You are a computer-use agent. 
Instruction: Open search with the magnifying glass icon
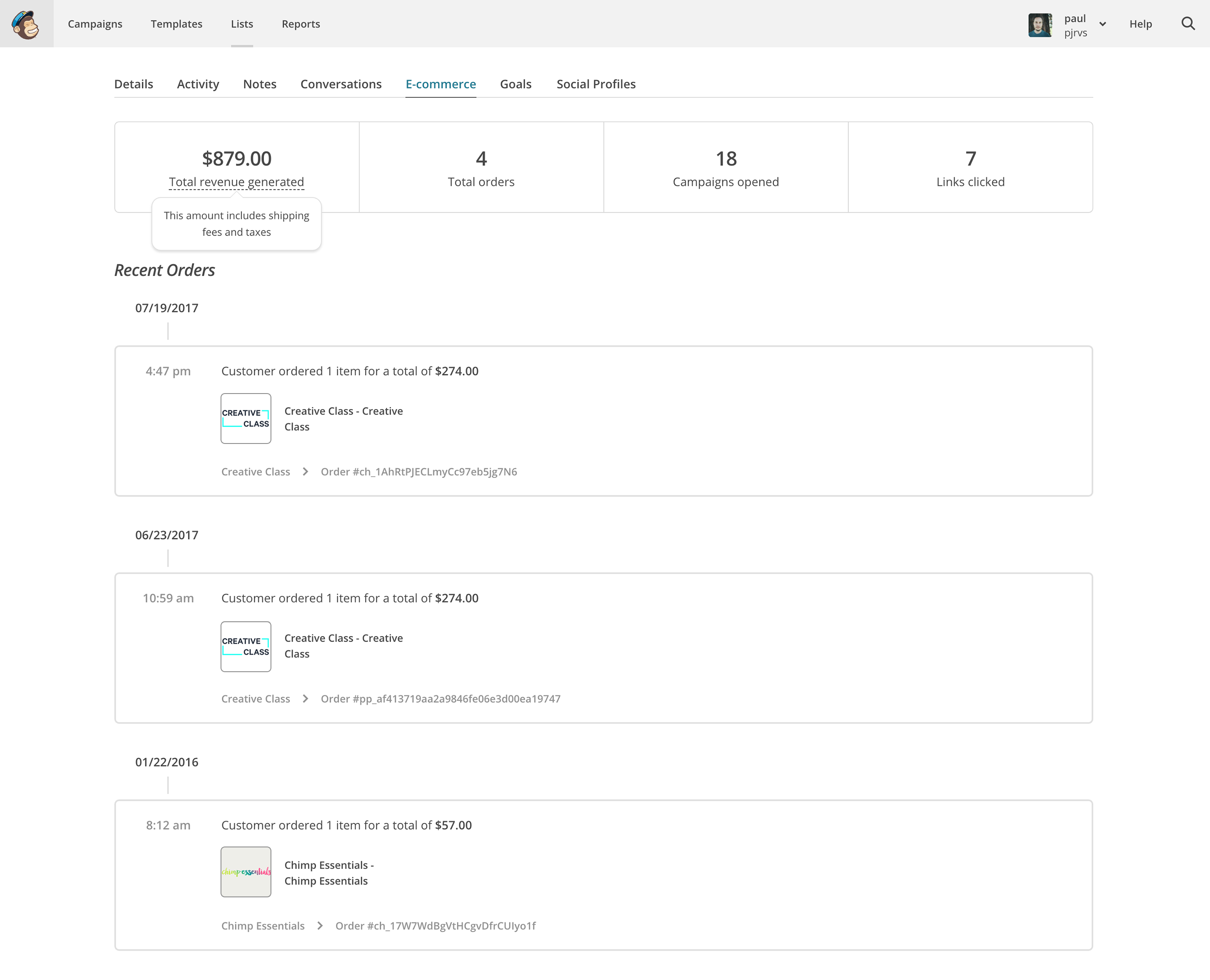(x=1188, y=24)
